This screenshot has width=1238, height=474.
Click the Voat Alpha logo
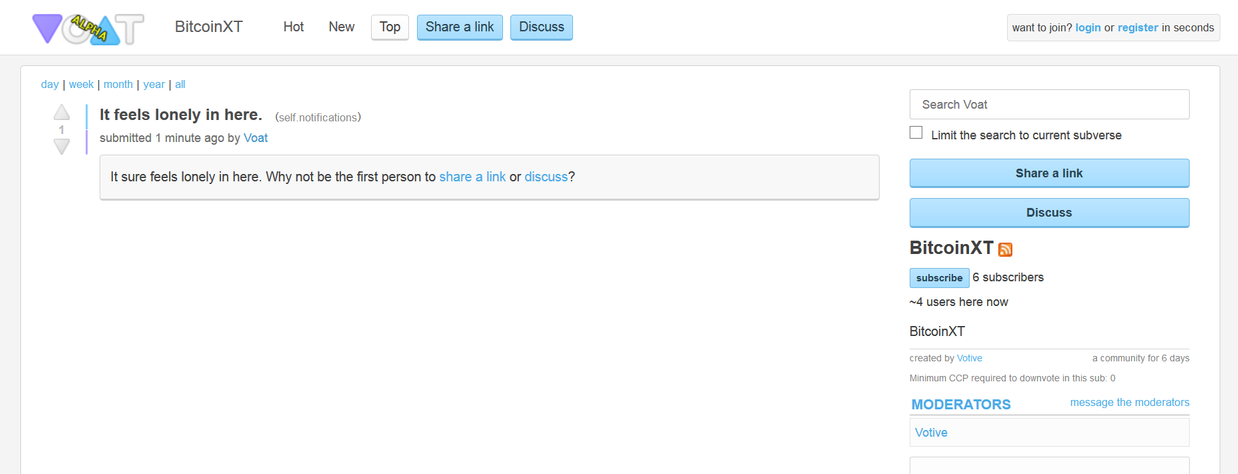pos(88,28)
